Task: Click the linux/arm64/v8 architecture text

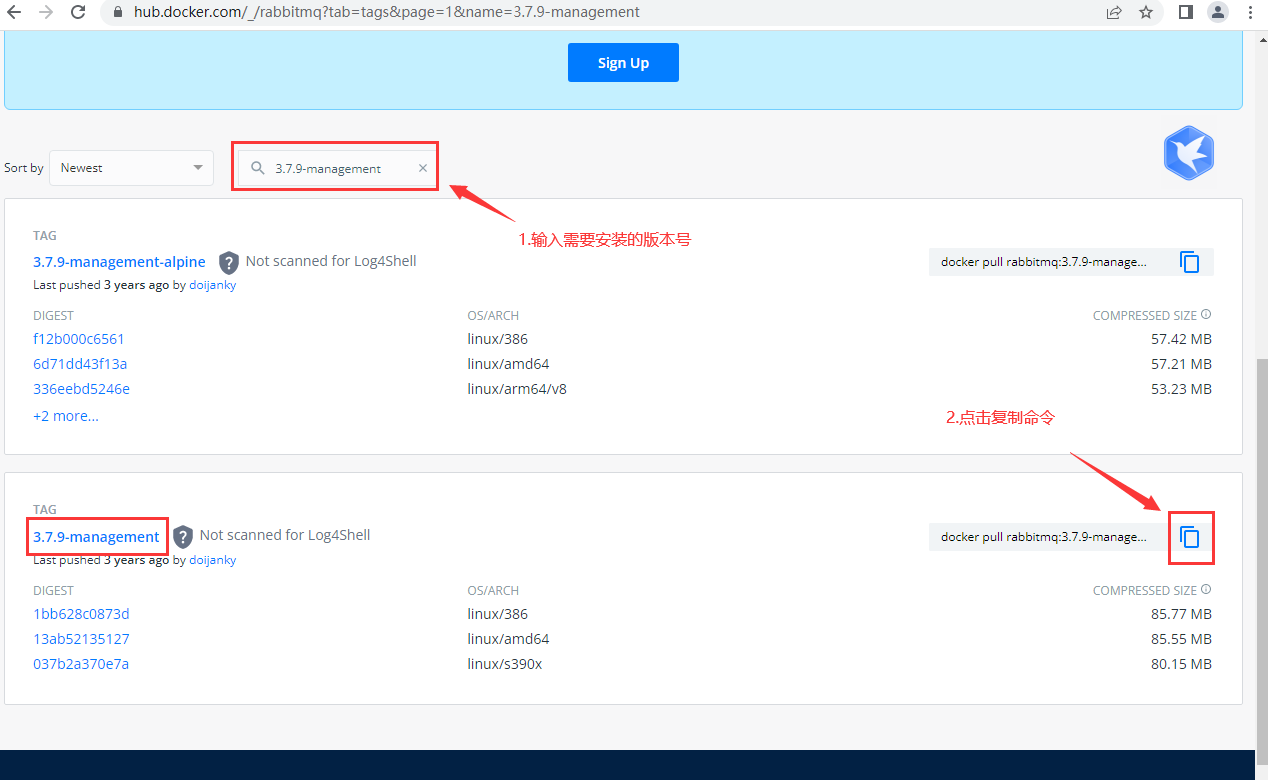Action: pos(517,389)
